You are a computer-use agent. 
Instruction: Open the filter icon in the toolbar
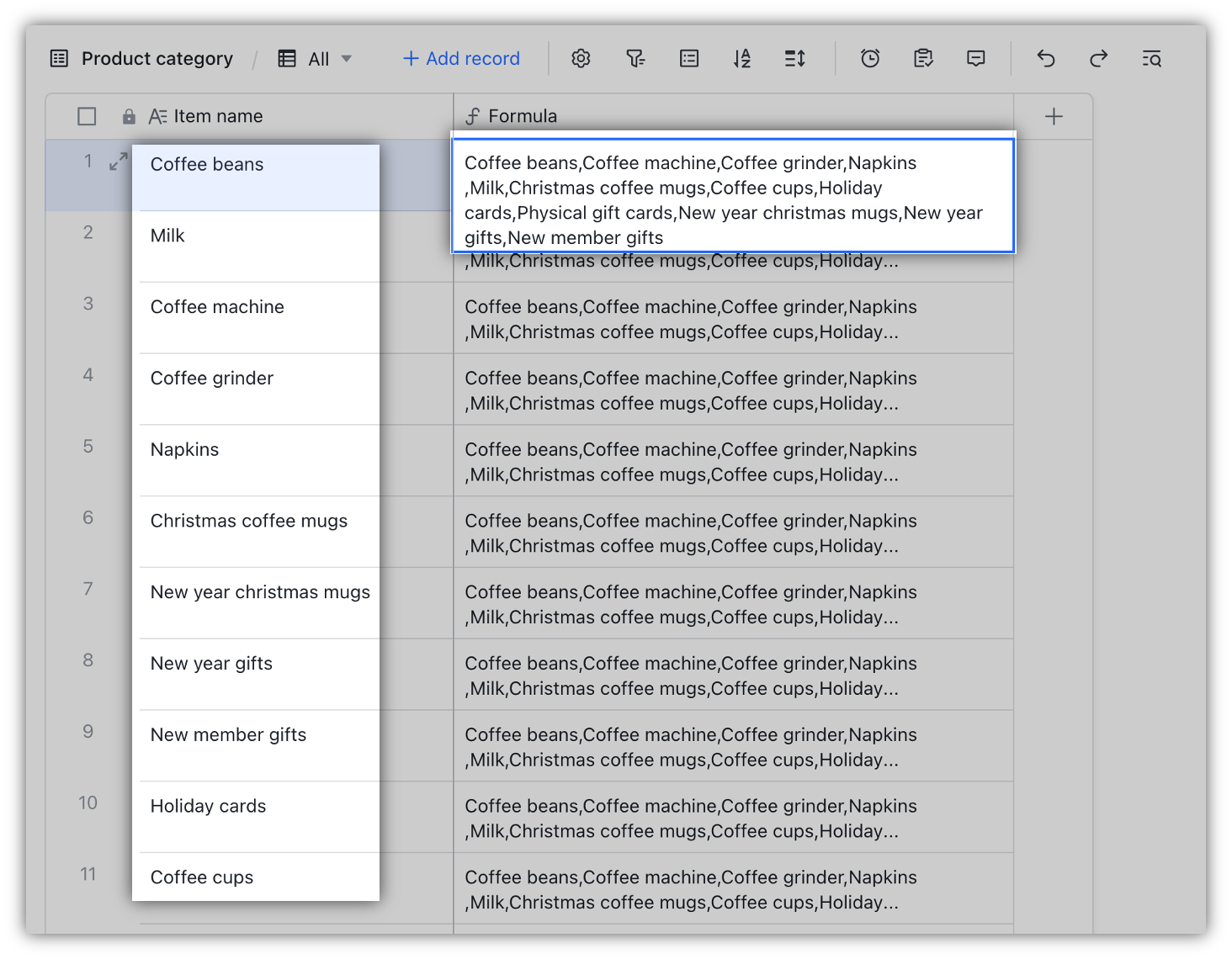635,58
